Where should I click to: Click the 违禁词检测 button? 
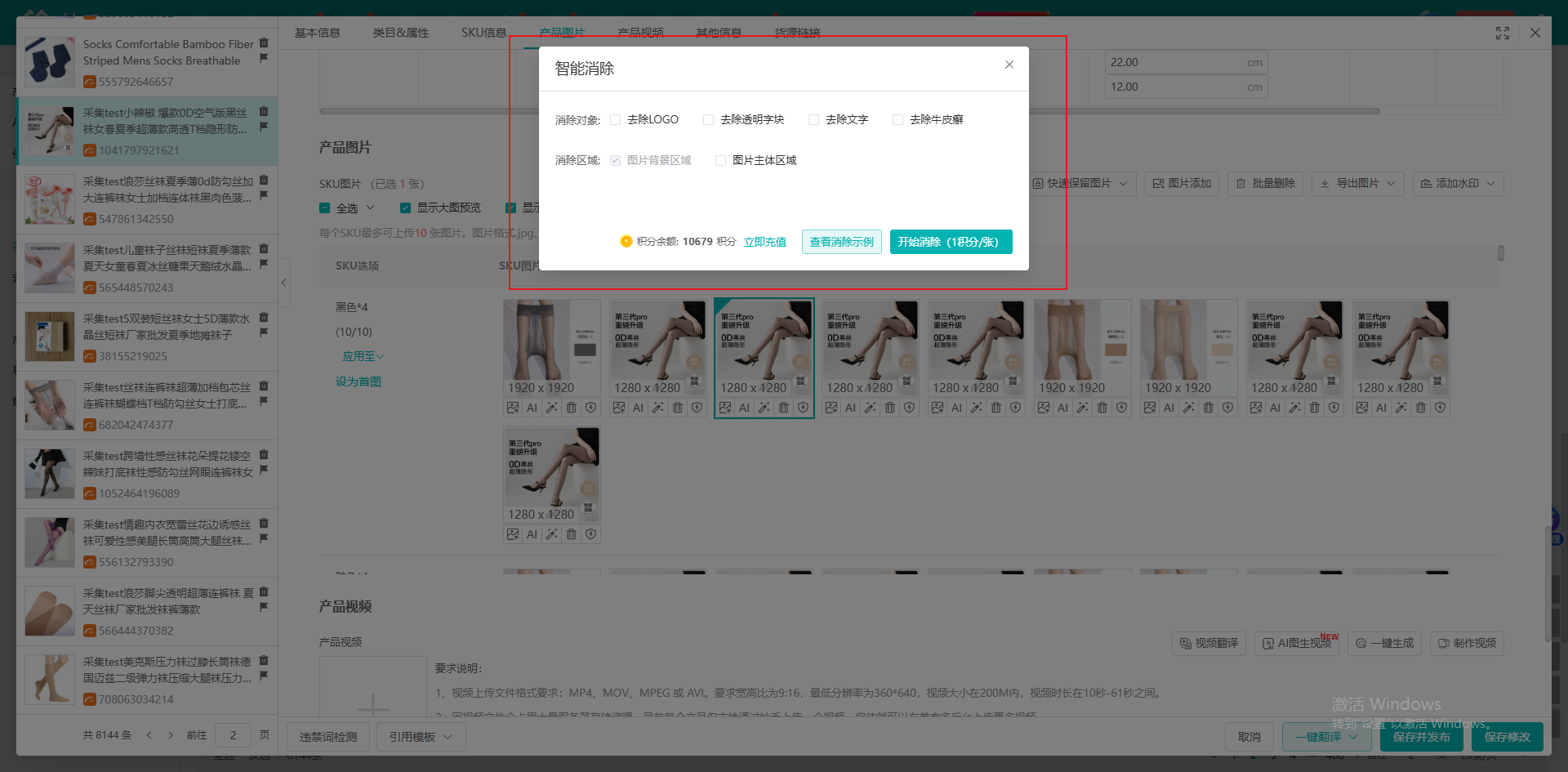[328, 737]
